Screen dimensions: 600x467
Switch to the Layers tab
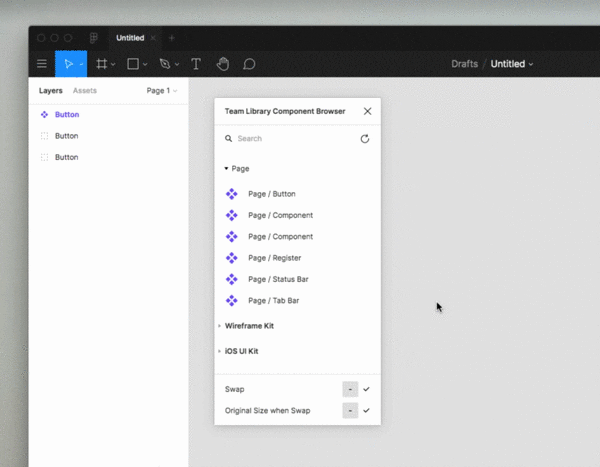(x=51, y=91)
